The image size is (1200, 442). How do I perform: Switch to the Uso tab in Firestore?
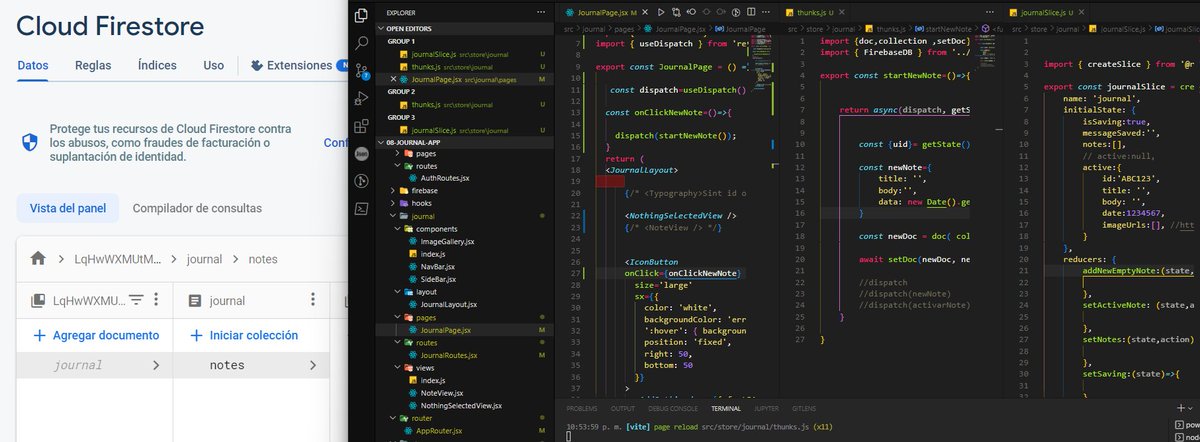pyautogui.click(x=214, y=66)
